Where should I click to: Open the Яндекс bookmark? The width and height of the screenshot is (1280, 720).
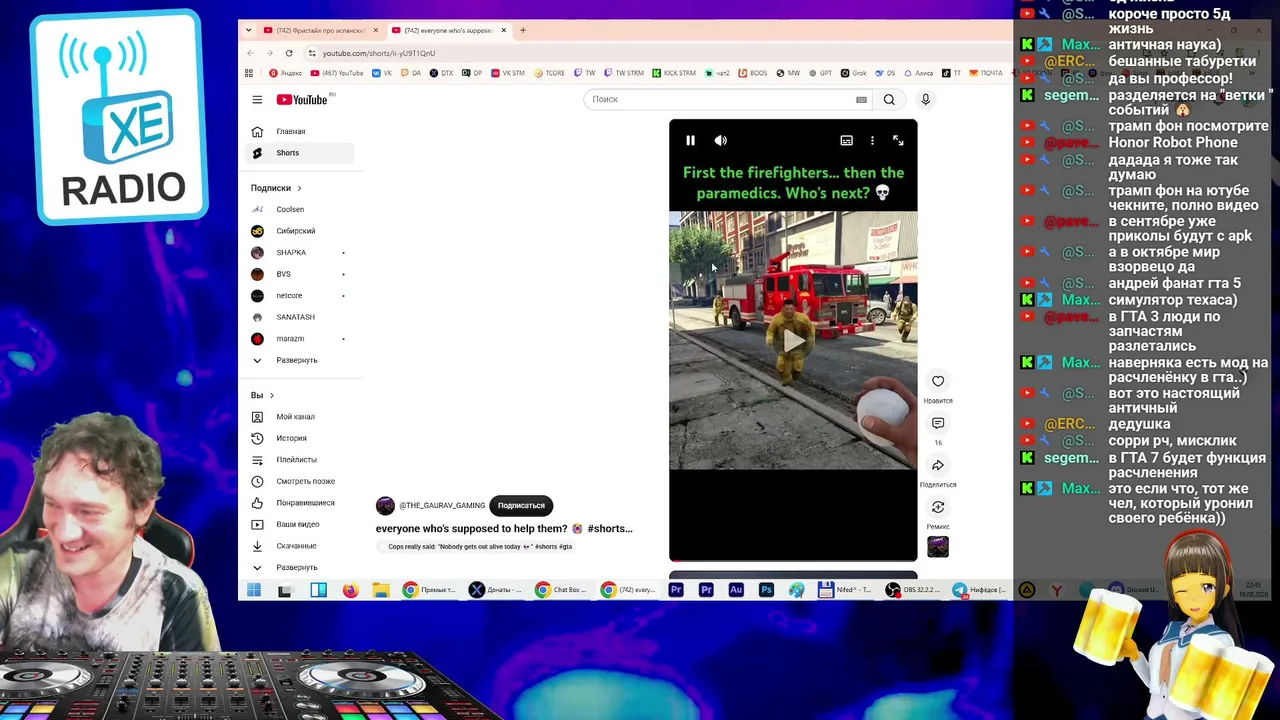tap(286, 73)
